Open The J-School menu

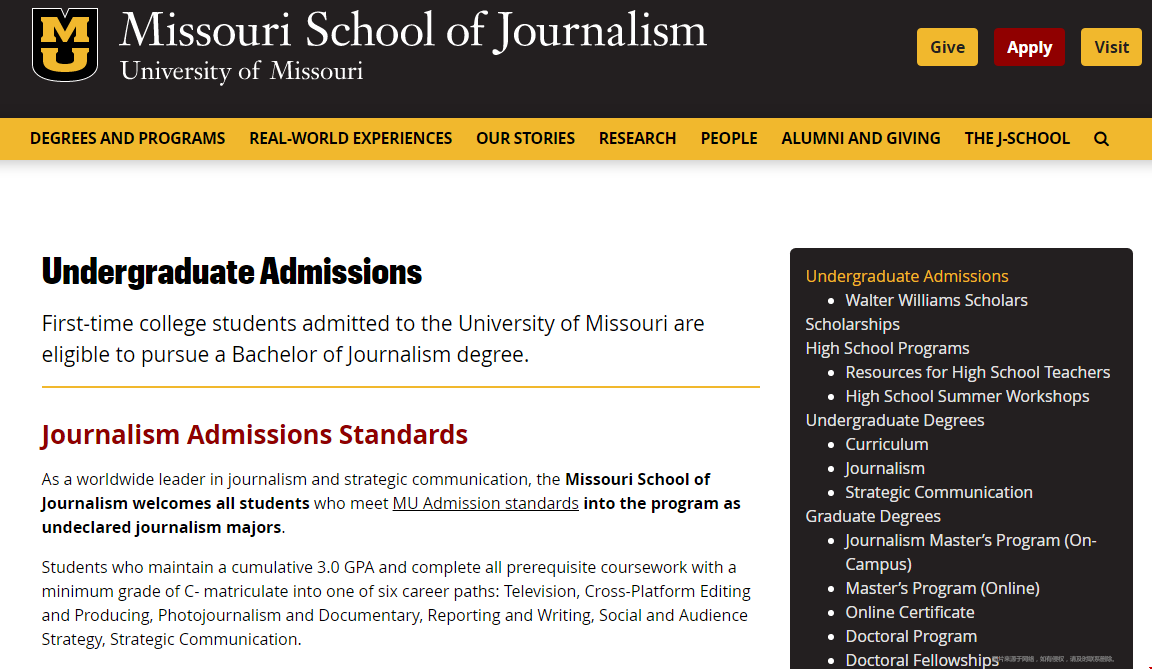(1016, 139)
